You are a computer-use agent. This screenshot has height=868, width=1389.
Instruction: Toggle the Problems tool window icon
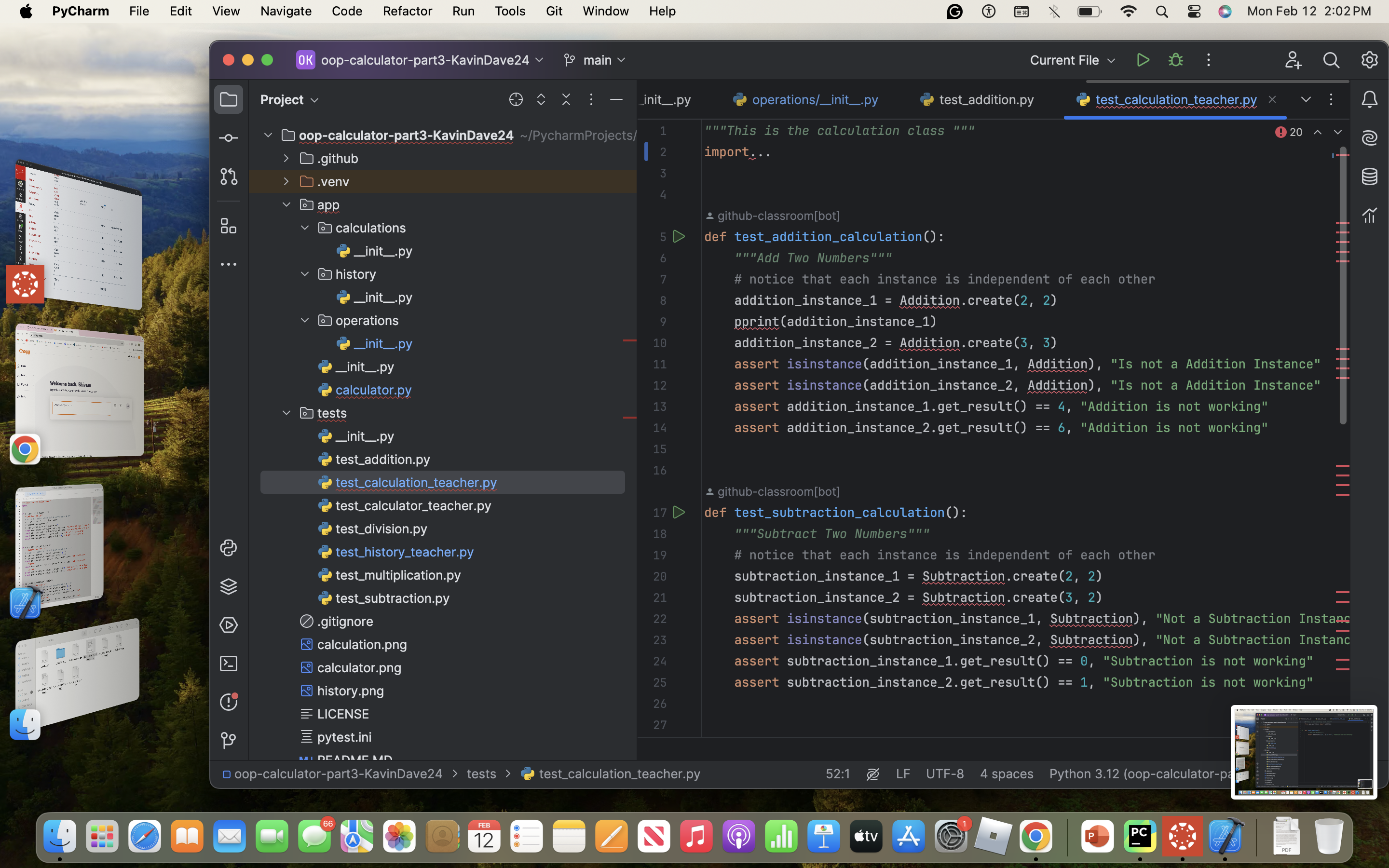point(229,702)
